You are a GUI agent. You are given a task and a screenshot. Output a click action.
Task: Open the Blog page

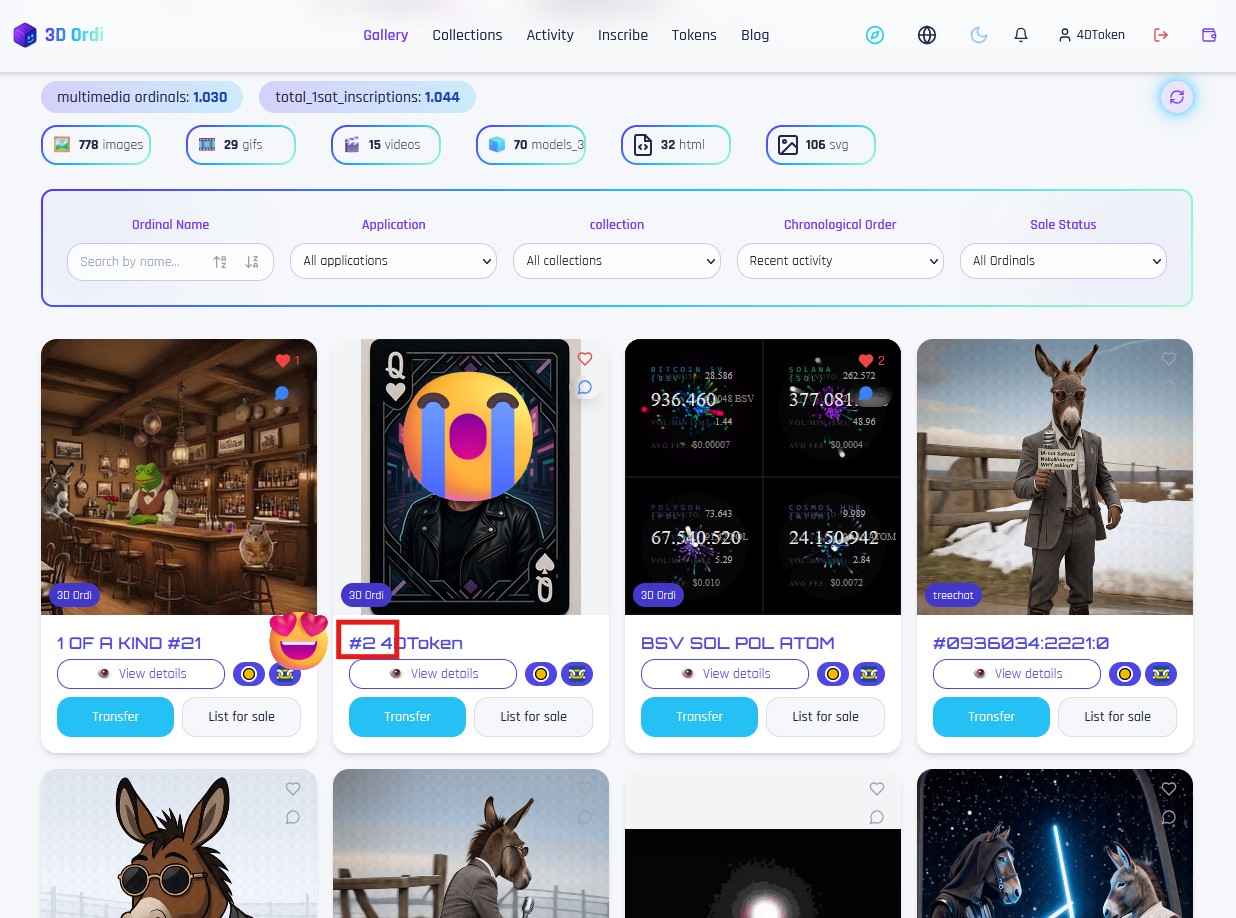coord(755,35)
